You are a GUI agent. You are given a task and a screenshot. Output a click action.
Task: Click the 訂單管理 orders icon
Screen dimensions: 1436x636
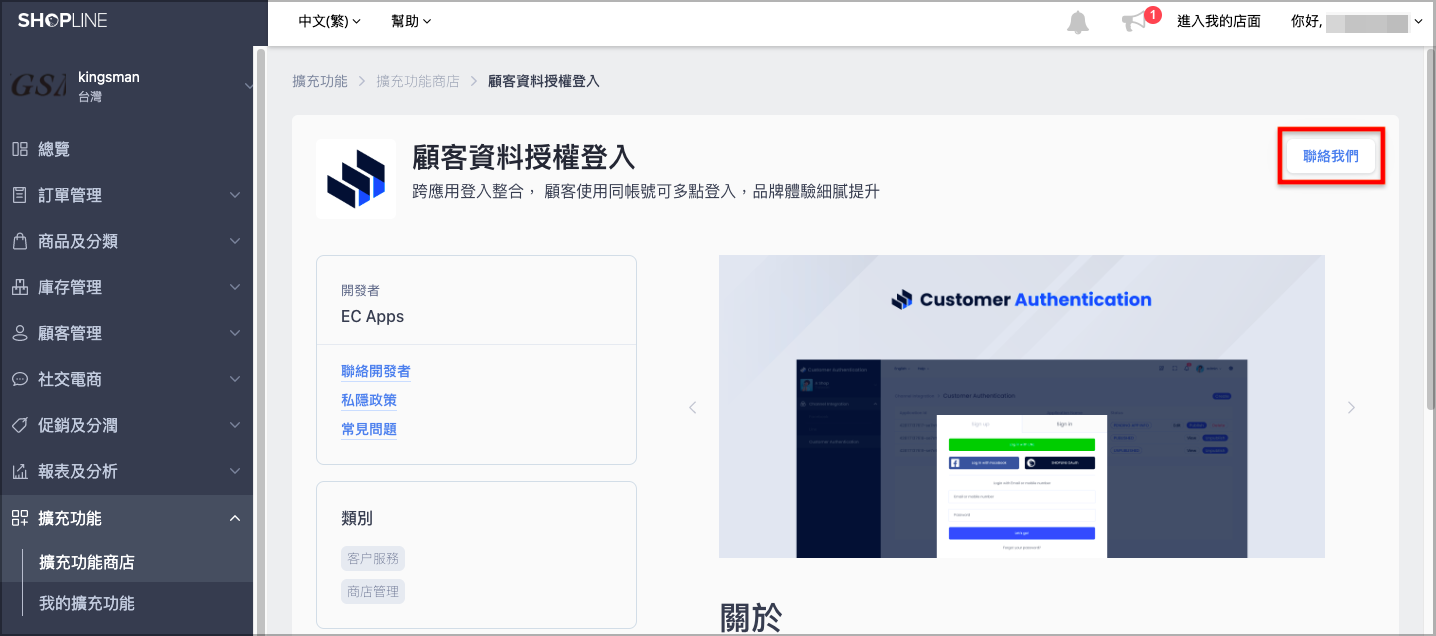[20, 195]
